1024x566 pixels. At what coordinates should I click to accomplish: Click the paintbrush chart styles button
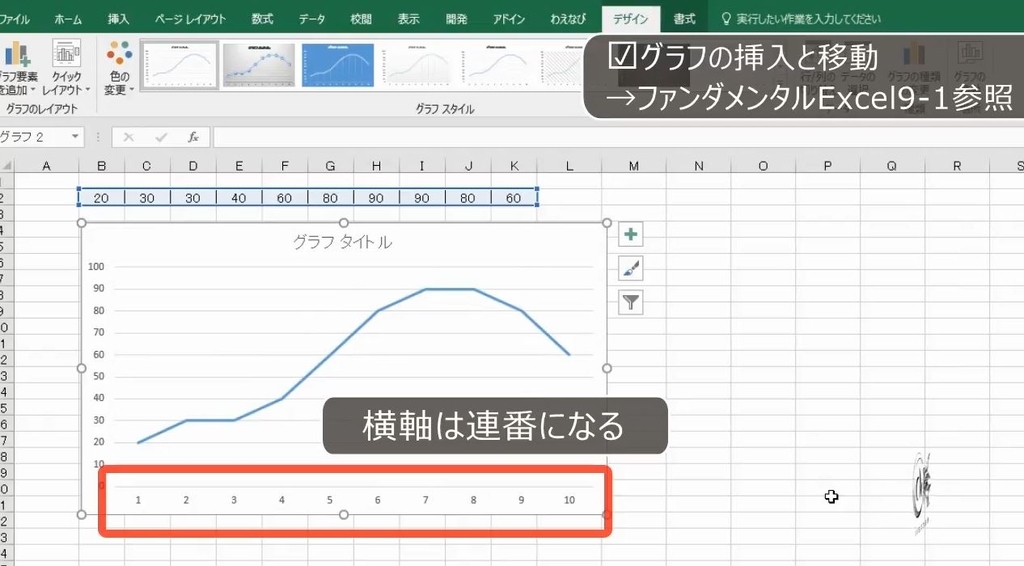point(630,268)
